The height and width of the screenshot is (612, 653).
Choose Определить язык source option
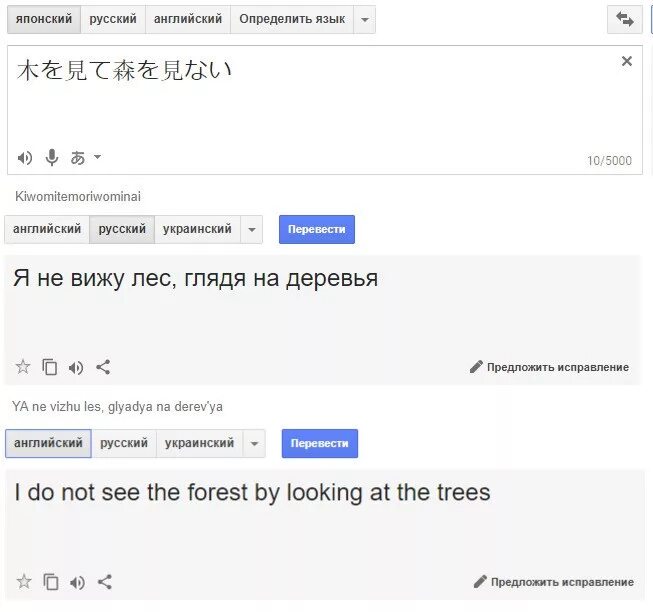[x=292, y=19]
